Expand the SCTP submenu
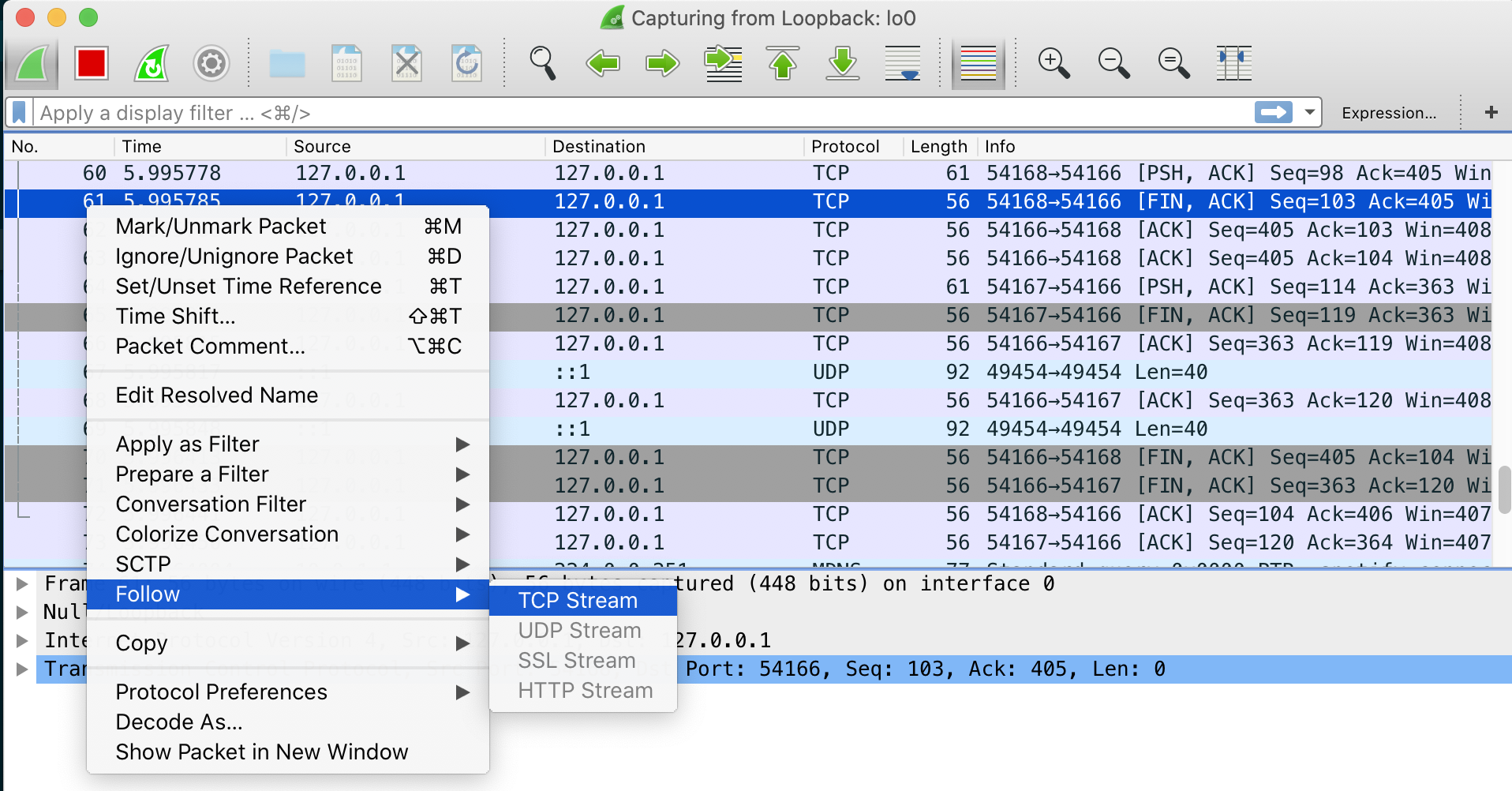The height and width of the screenshot is (791, 1512). [x=288, y=564]
